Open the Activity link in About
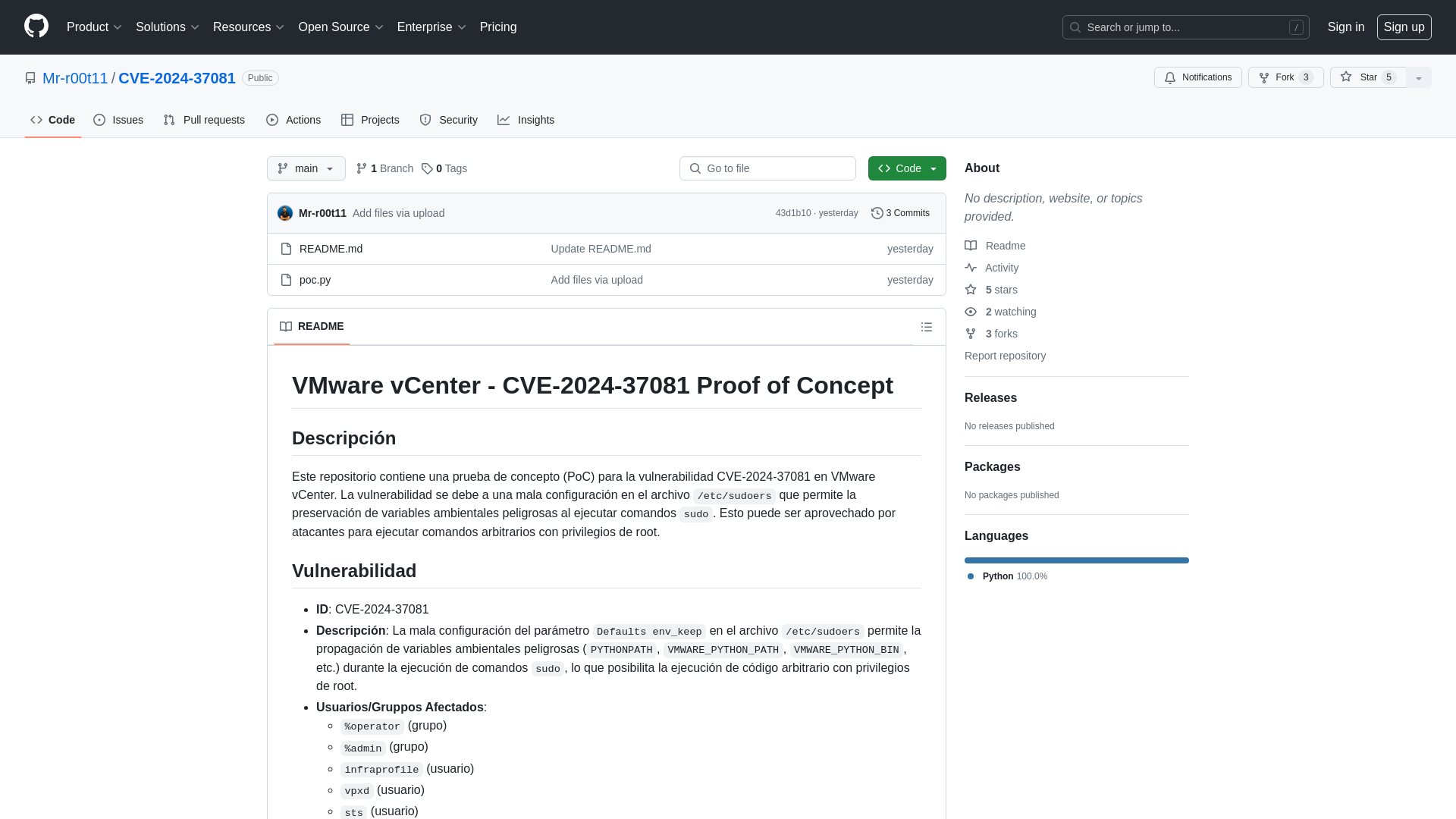 pos(991,268)
